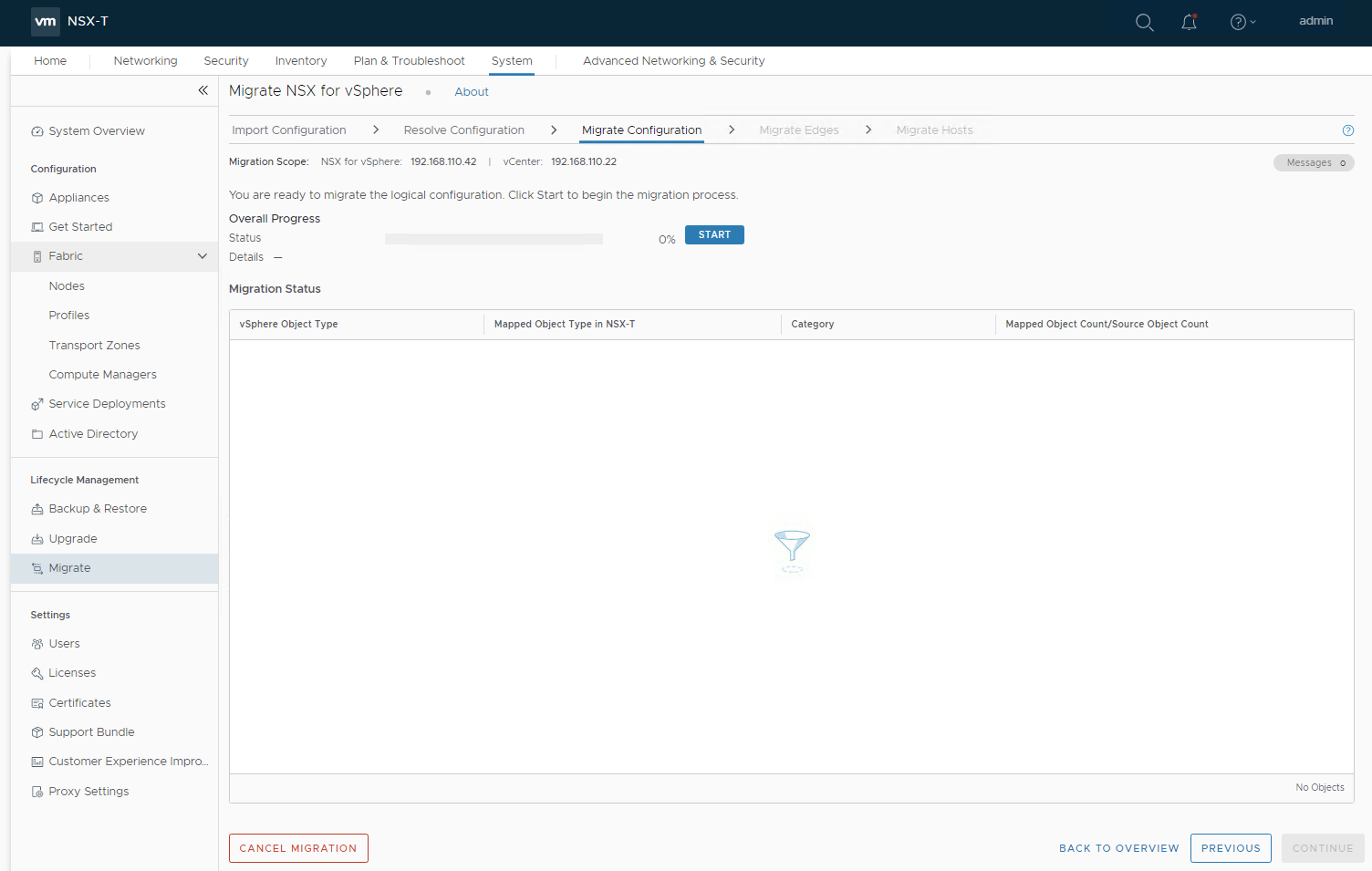Click the overall progress bar
The image size is (1372, 871).
[494, 239]
